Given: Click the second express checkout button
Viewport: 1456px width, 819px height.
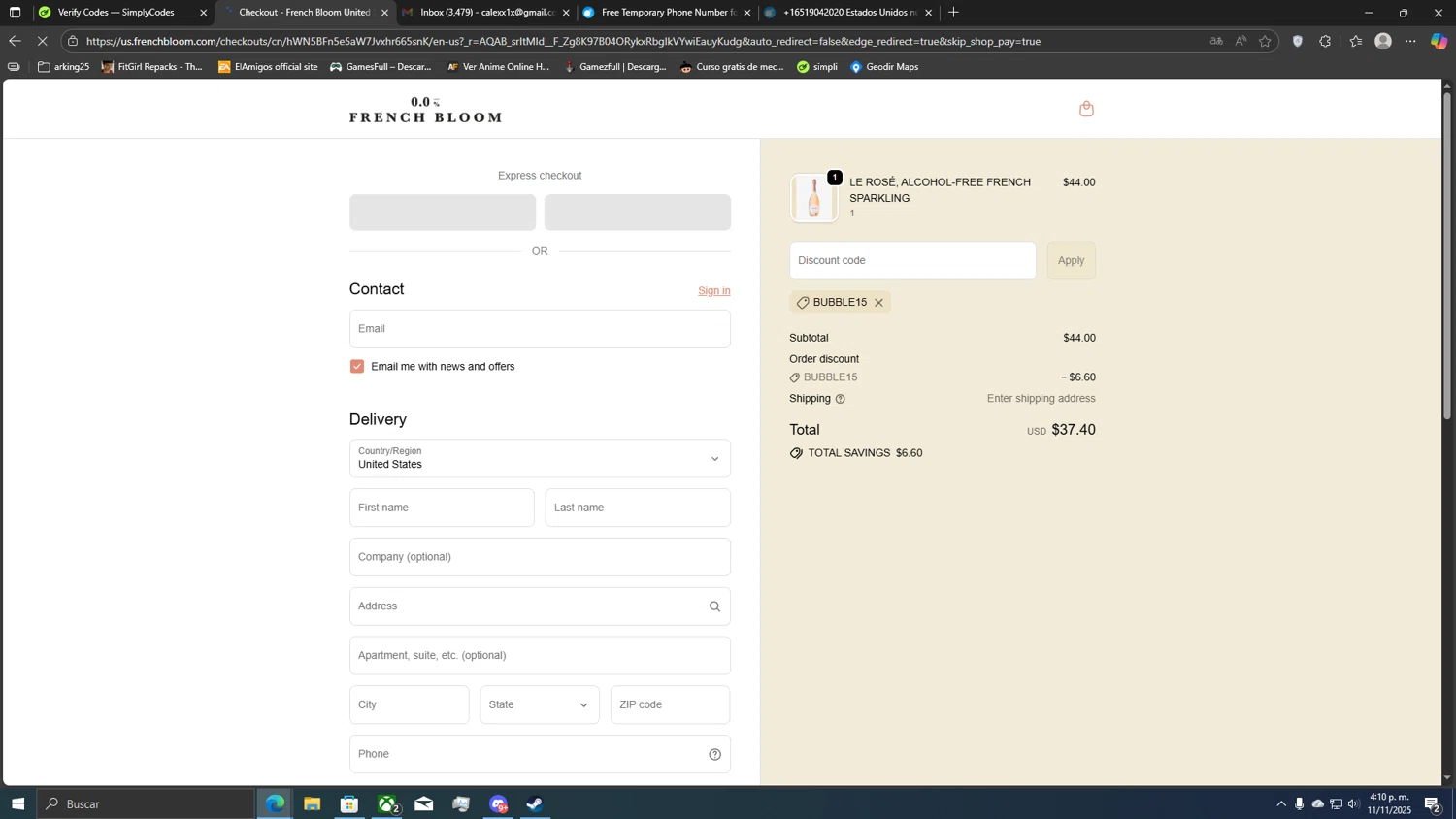Looking at the screenshot, I should point(638,213).
